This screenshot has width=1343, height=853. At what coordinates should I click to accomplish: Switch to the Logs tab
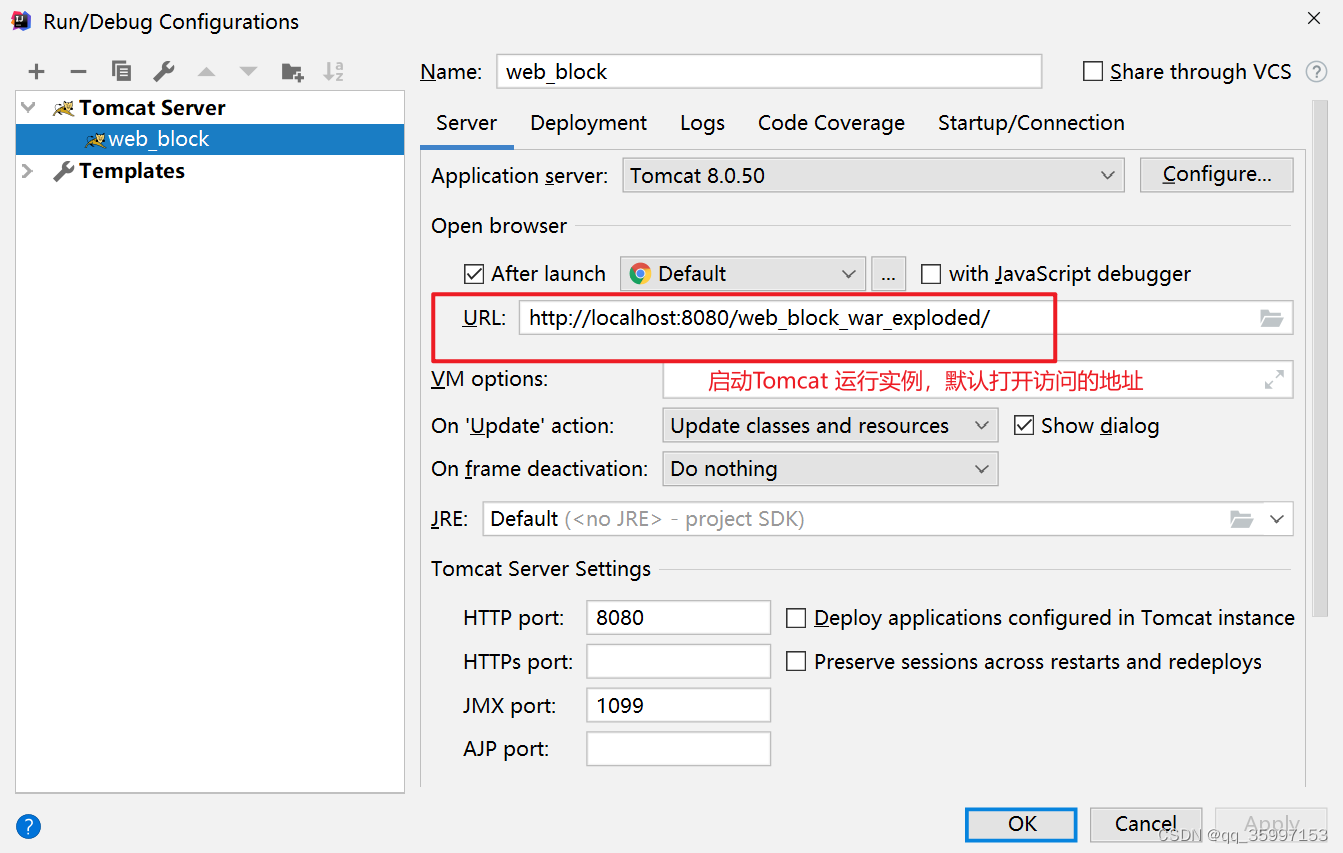(703, 123)
